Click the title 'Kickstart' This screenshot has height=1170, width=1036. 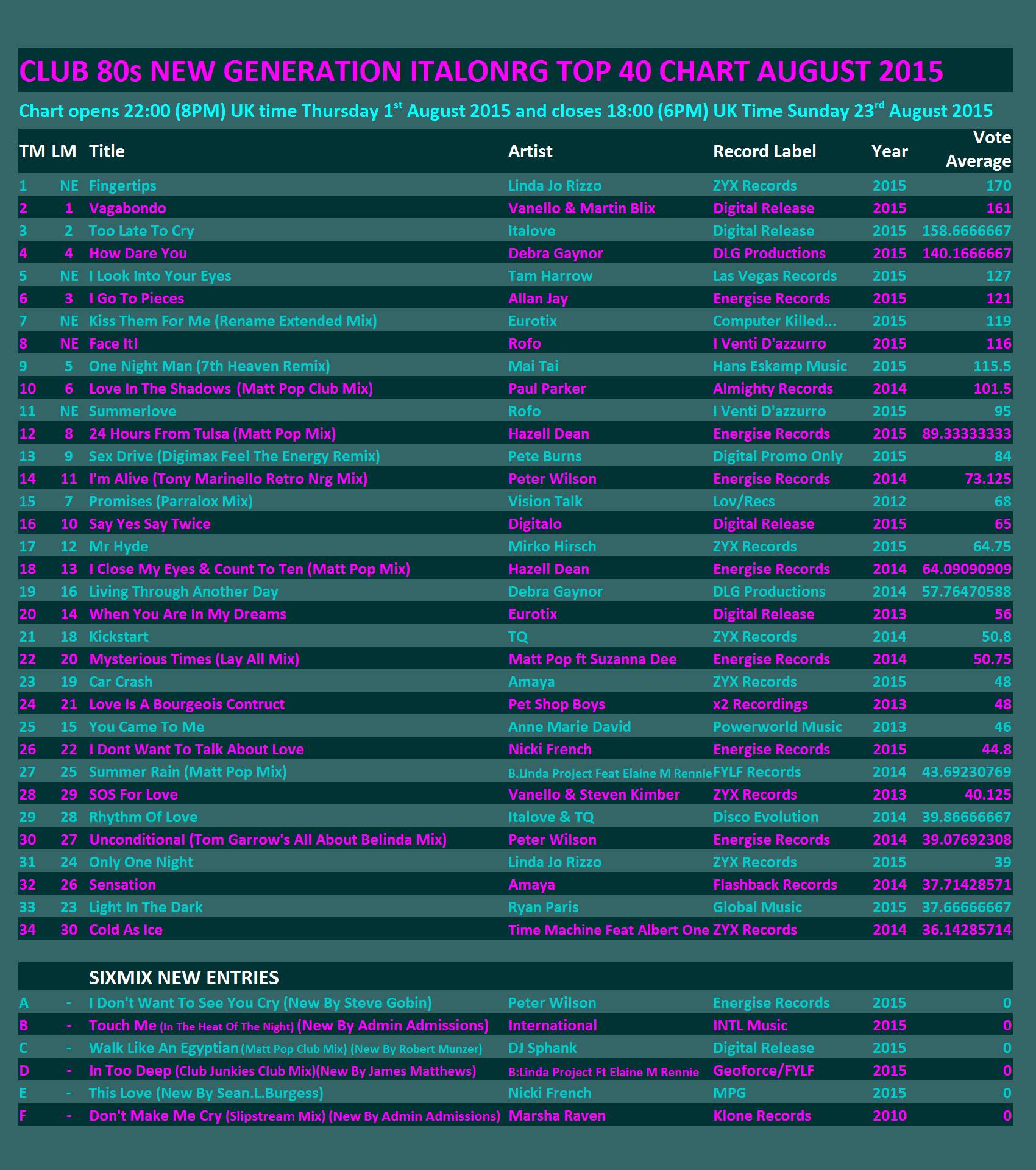click(118, 637)
